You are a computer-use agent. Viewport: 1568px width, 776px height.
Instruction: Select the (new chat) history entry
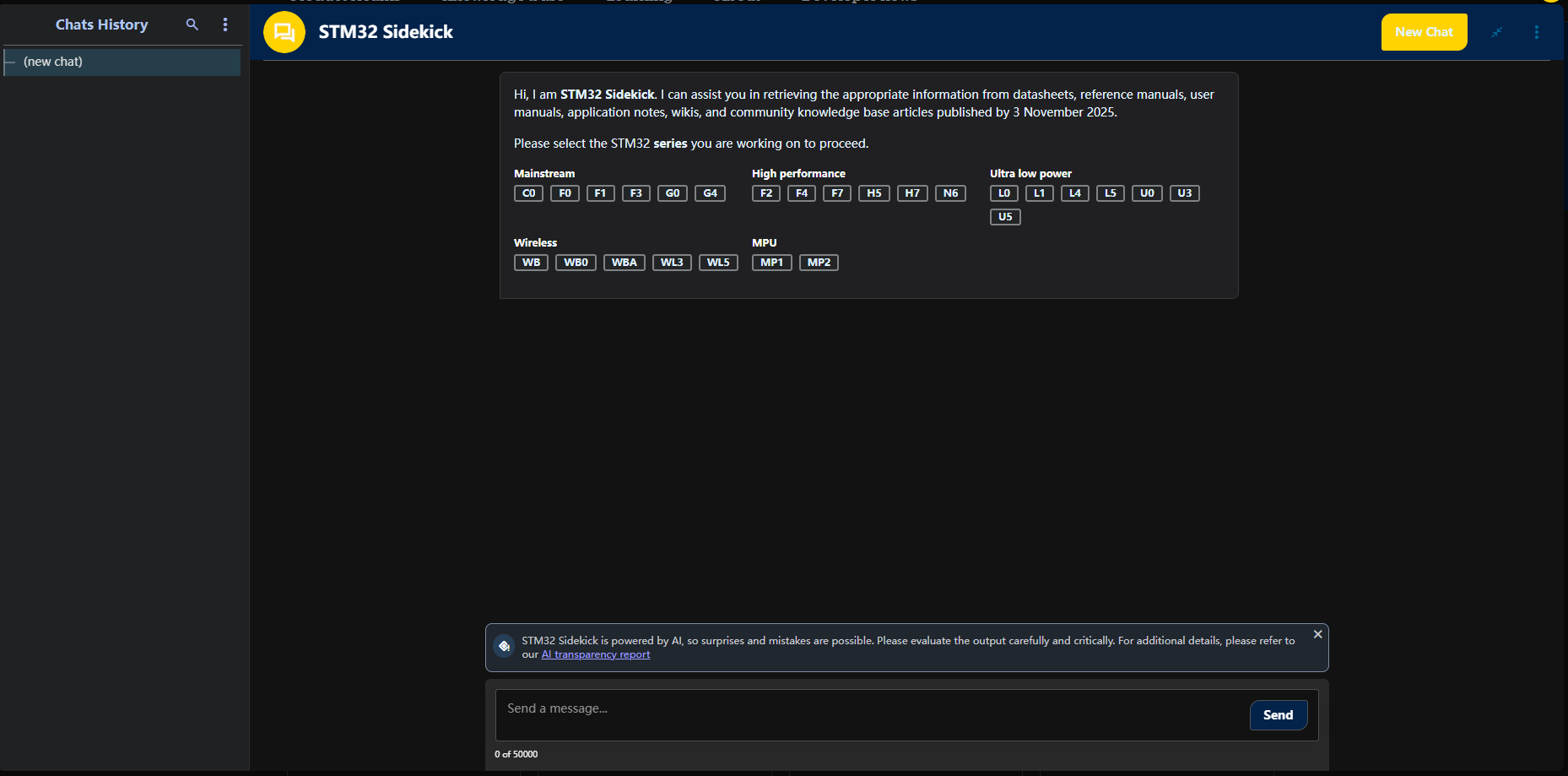coord(122,62)
